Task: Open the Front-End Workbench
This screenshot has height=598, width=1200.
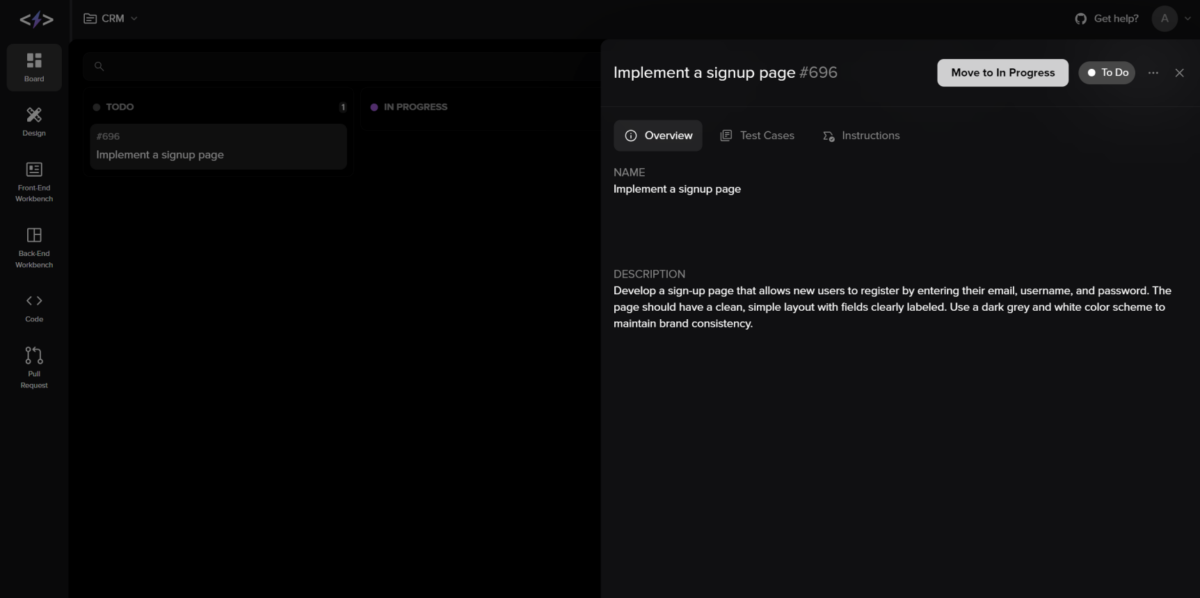Action: pos(33,180)
